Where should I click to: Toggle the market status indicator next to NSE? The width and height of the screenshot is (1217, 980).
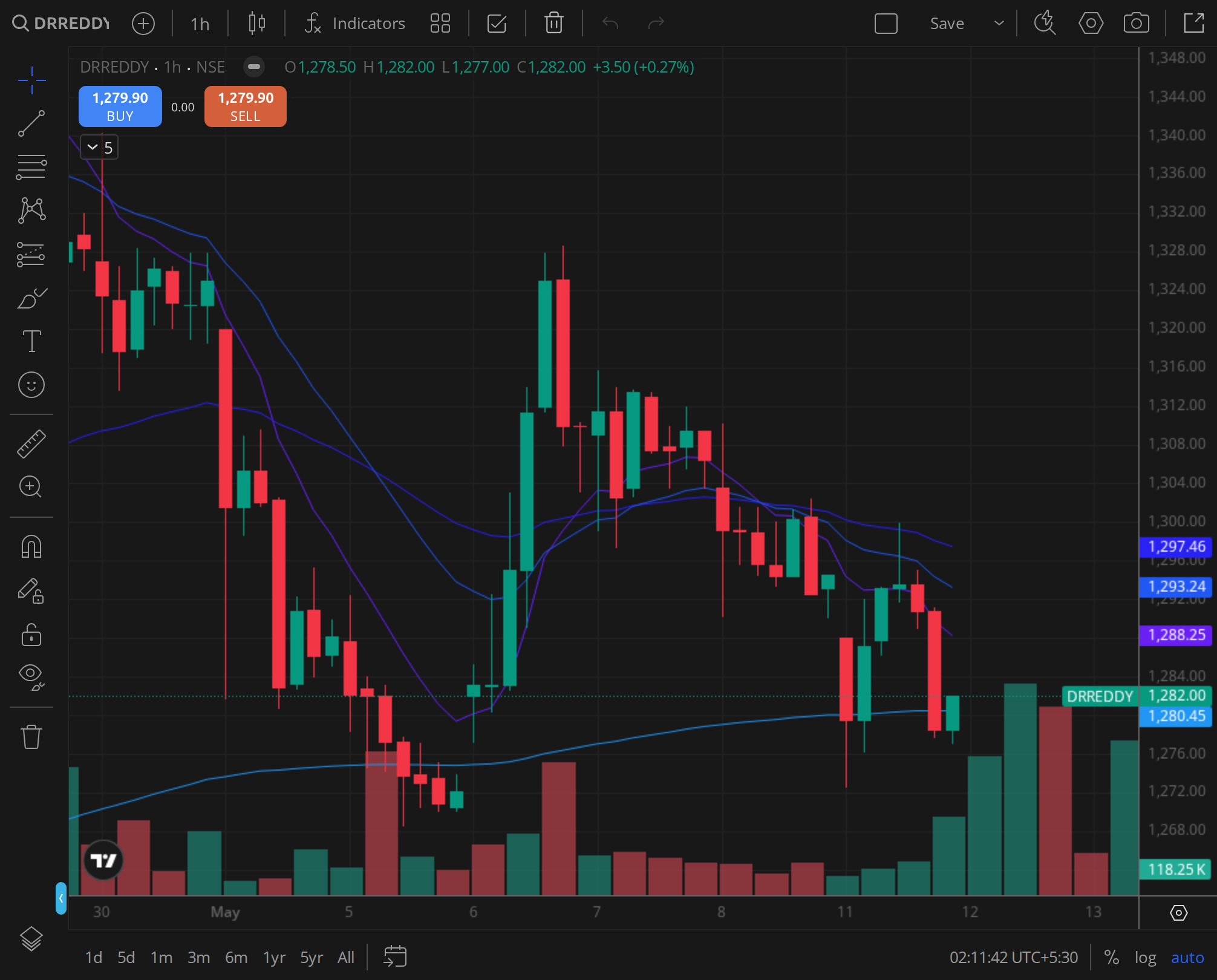coord(254,67)
